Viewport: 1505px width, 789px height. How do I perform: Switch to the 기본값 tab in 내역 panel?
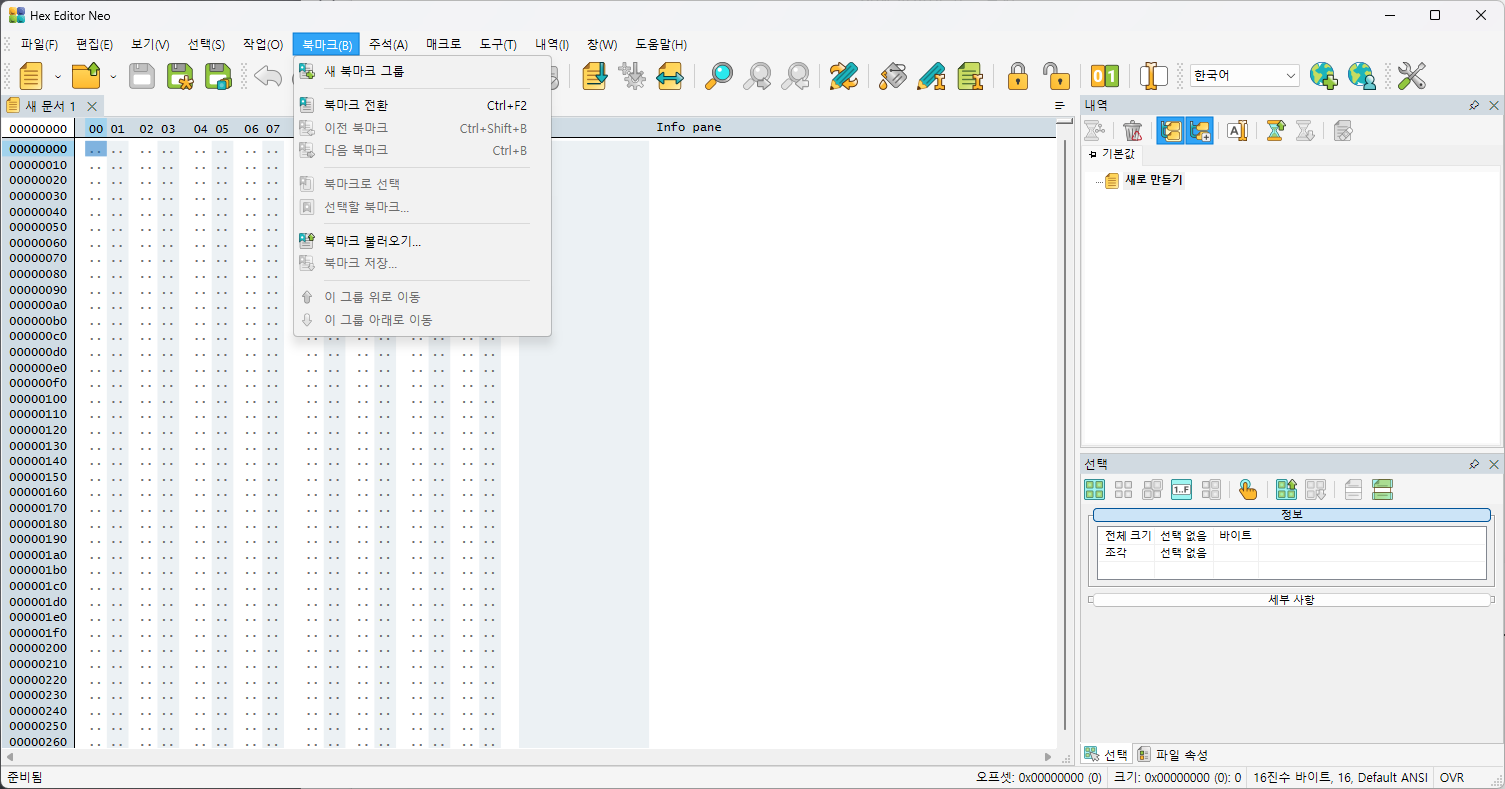pyautogui.click(x=1112, y=154)
